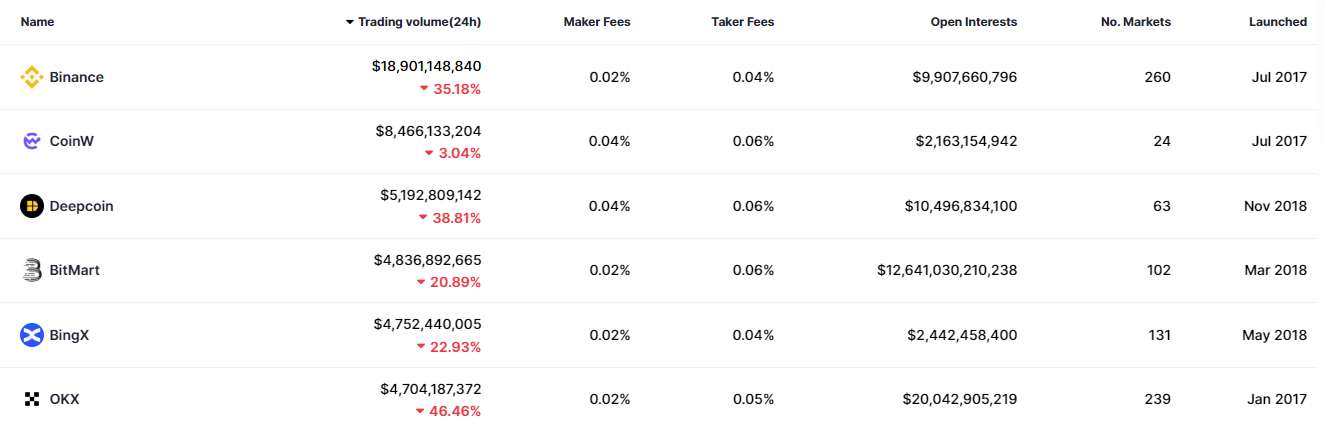Sort by Maker Fees column
This screenshot has height=425, width=1326.
(x=597, y=22)
